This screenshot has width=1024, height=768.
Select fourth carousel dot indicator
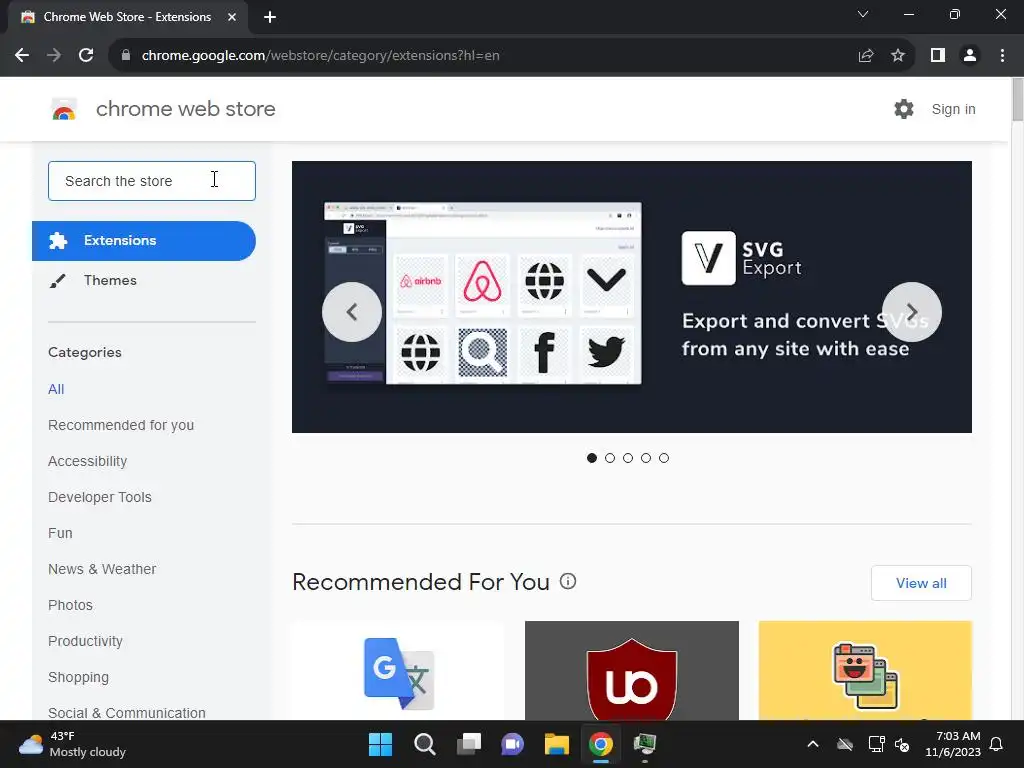click(646, 458)
